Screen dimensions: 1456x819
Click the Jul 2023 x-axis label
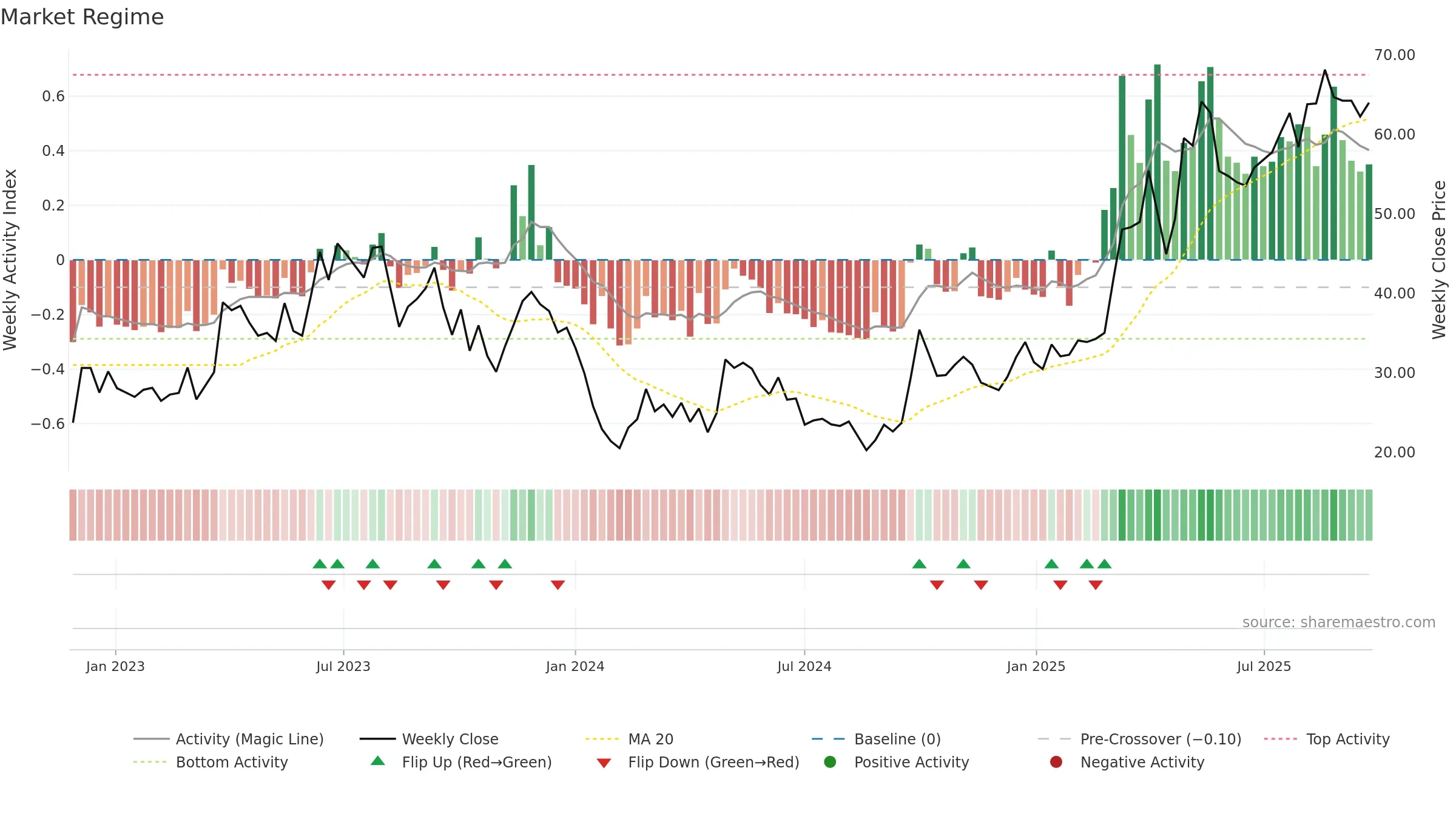[343, 666]
